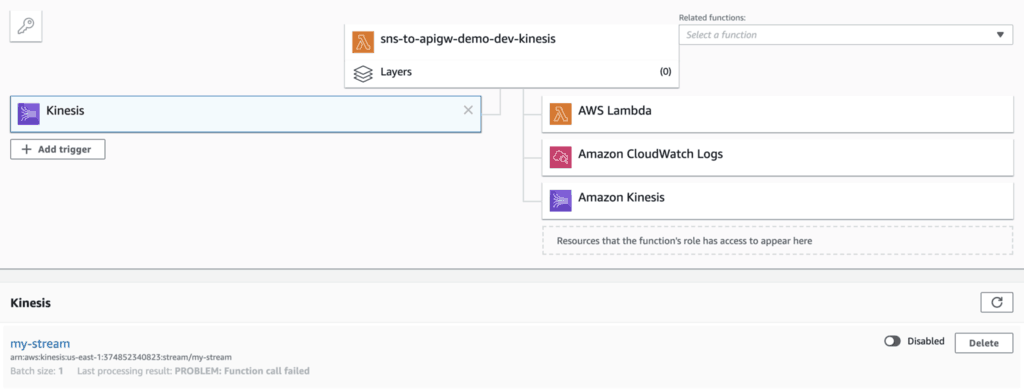Click the key permissions icon button
The width and height of the screenshot is (1024, 391).
coord(26,27)
